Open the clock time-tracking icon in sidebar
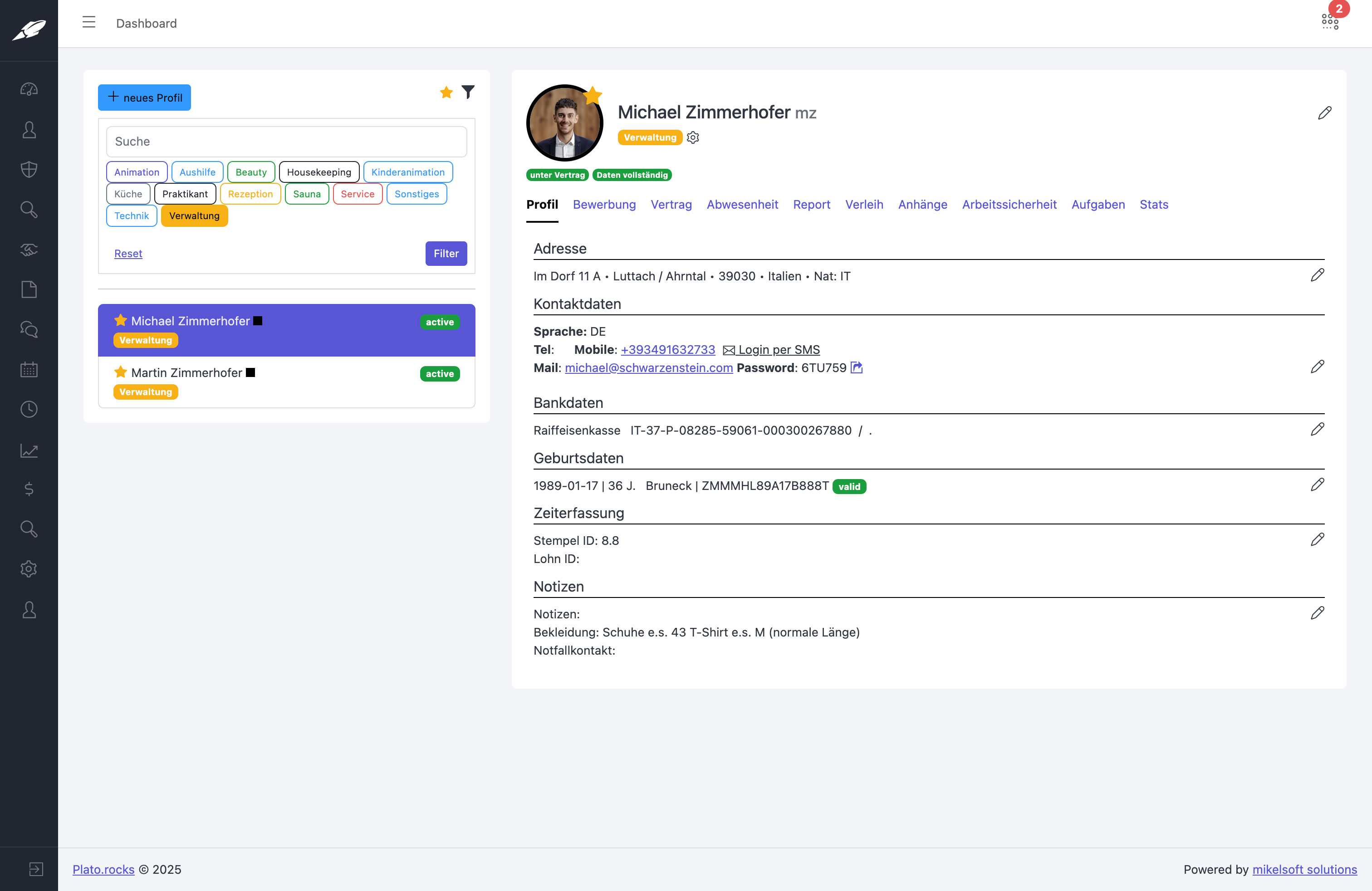The width and height of the screenshot is (1372, 891). pyautogui.click(x=29, y=409)
